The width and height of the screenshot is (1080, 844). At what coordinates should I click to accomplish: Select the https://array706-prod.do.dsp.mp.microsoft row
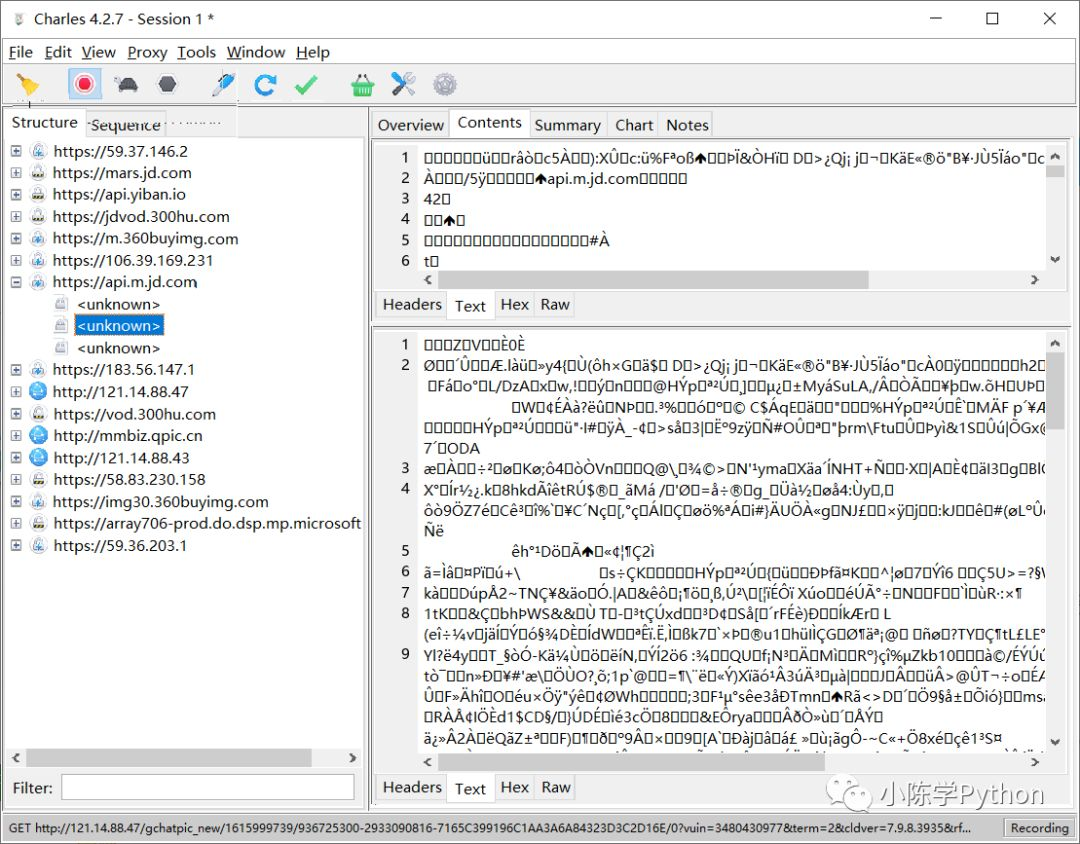point(207,524)
